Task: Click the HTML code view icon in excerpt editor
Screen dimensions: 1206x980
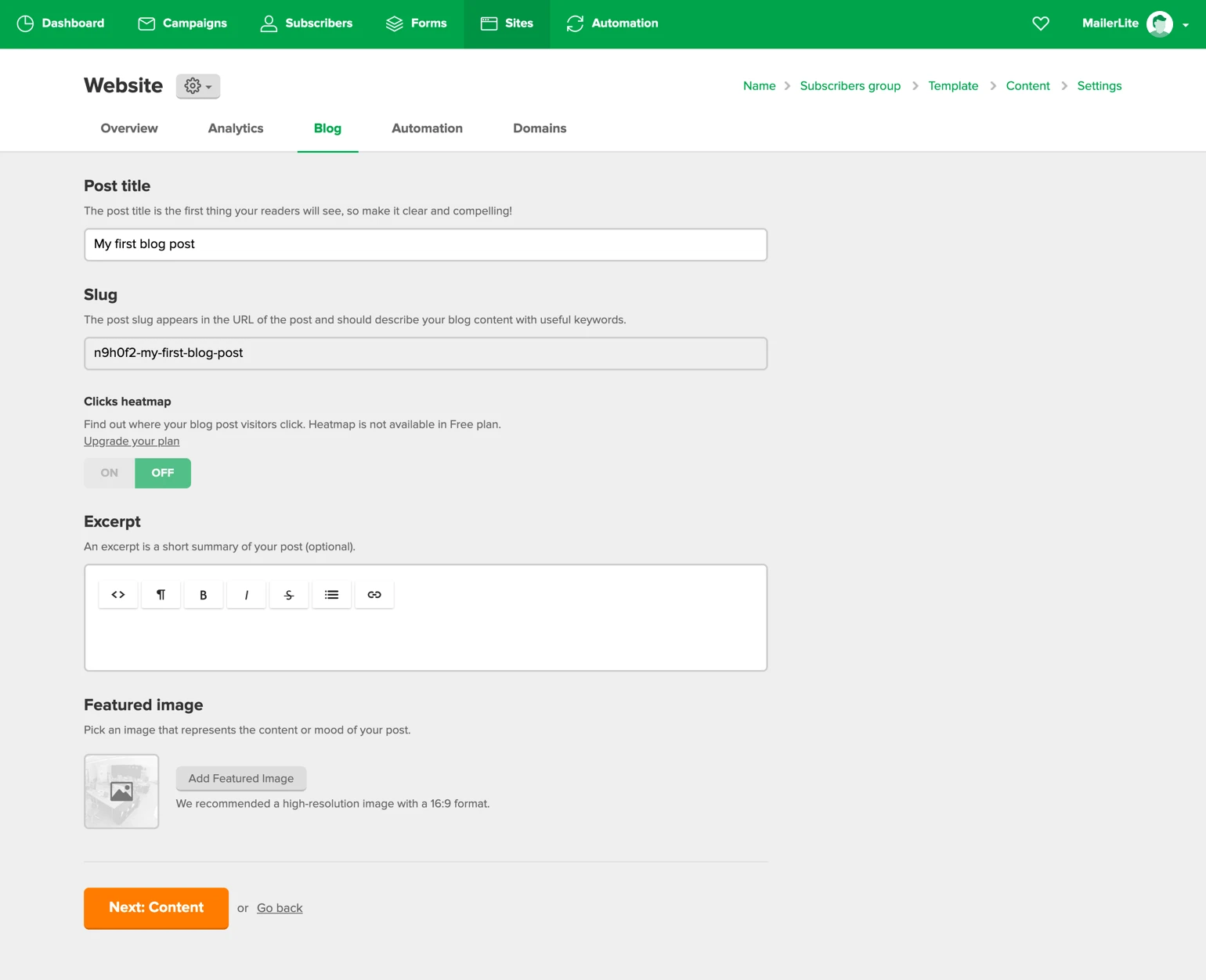Action: 118,595
